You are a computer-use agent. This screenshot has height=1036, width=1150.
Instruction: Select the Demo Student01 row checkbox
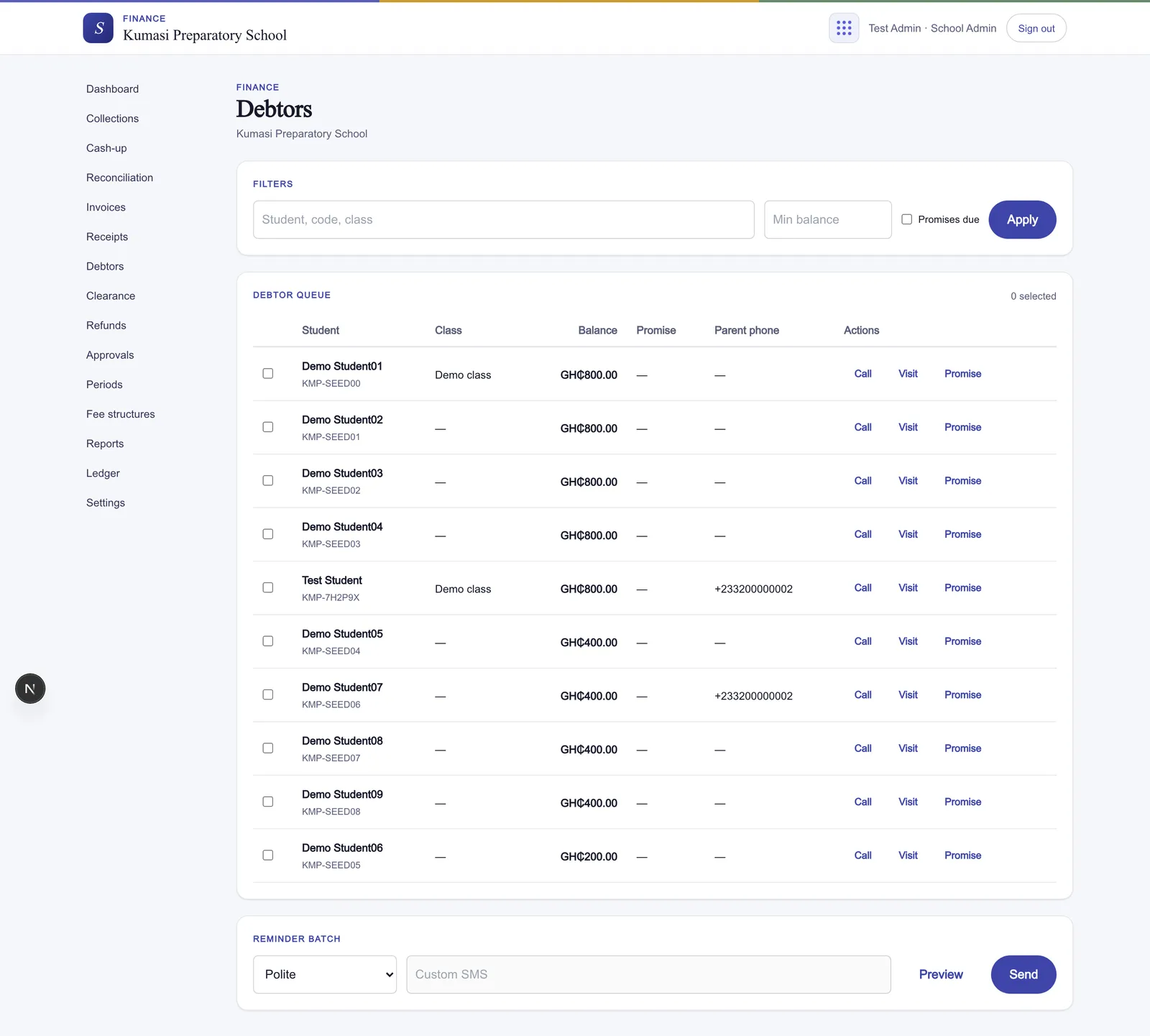coord(268,373)
